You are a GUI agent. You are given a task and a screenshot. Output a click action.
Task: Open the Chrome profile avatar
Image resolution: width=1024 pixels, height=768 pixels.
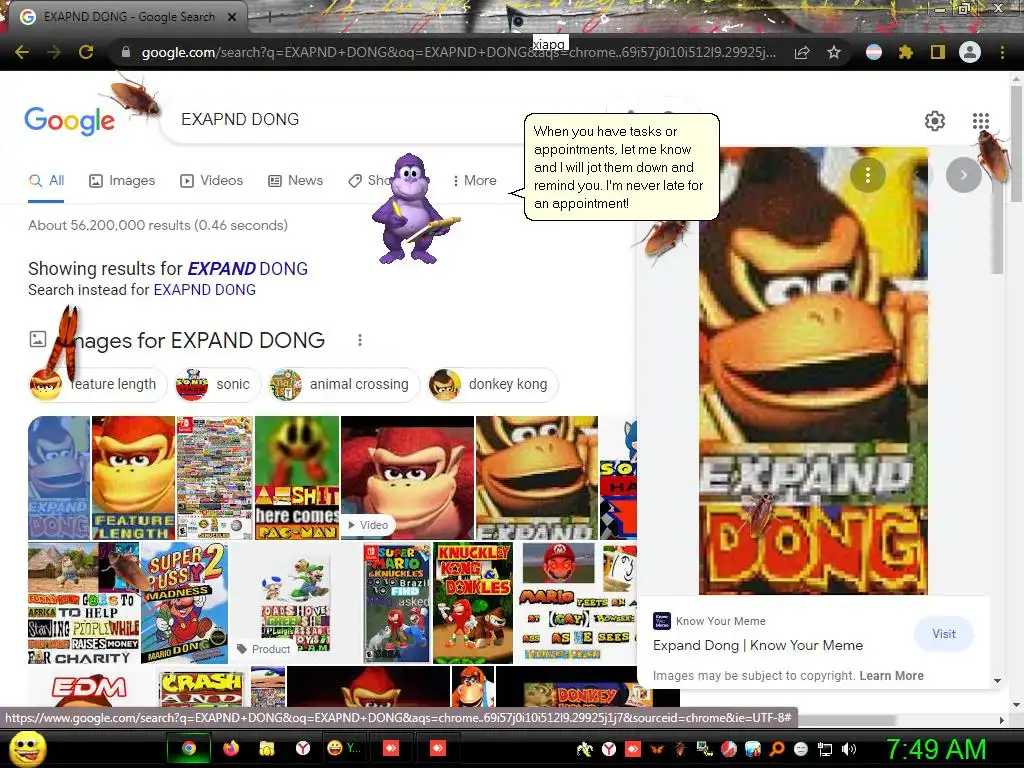[970, 52]
